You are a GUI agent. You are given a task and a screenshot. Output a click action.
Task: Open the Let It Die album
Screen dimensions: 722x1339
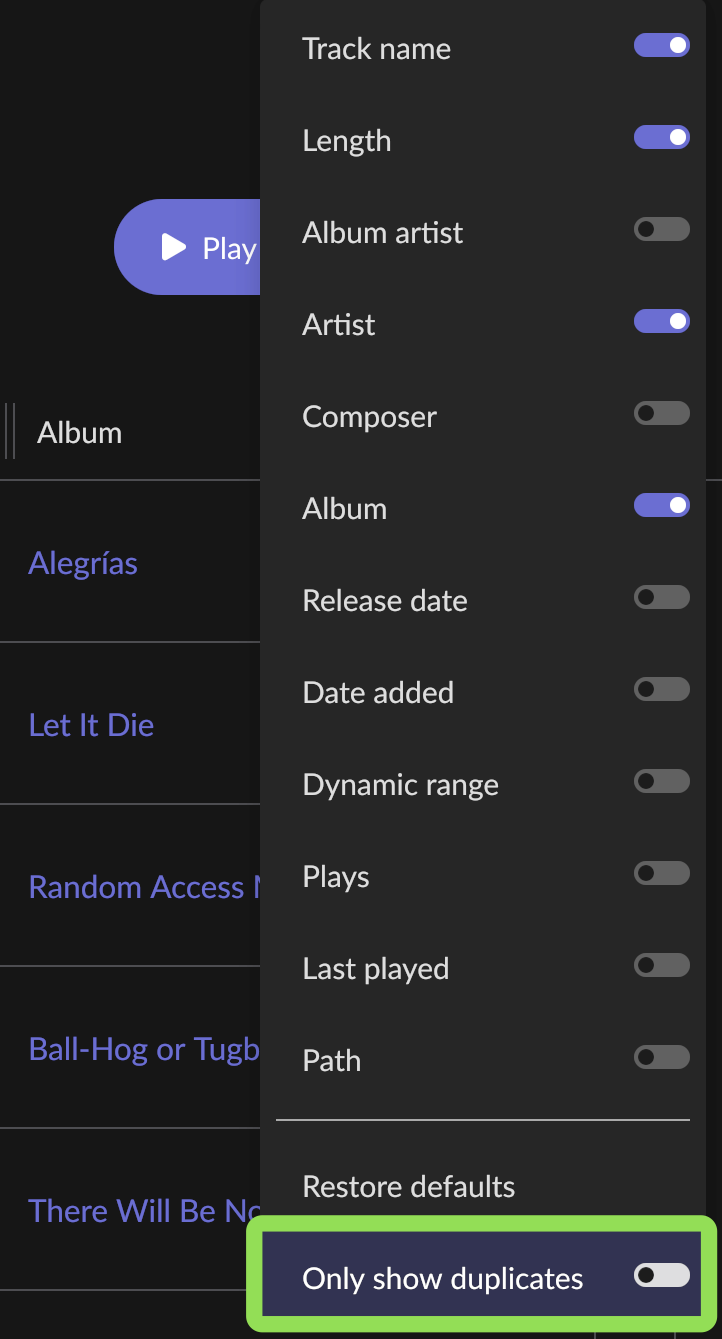[x=91, y=725]
